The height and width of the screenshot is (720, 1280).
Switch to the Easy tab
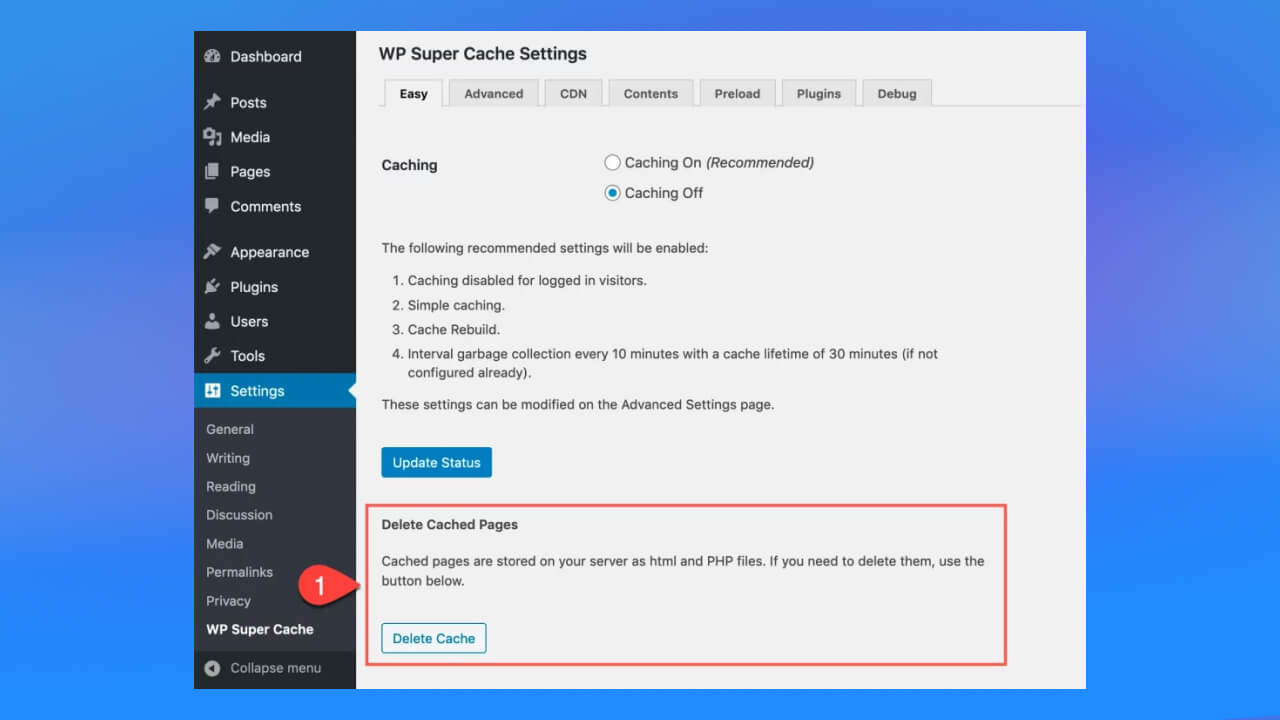click(414, 93)
